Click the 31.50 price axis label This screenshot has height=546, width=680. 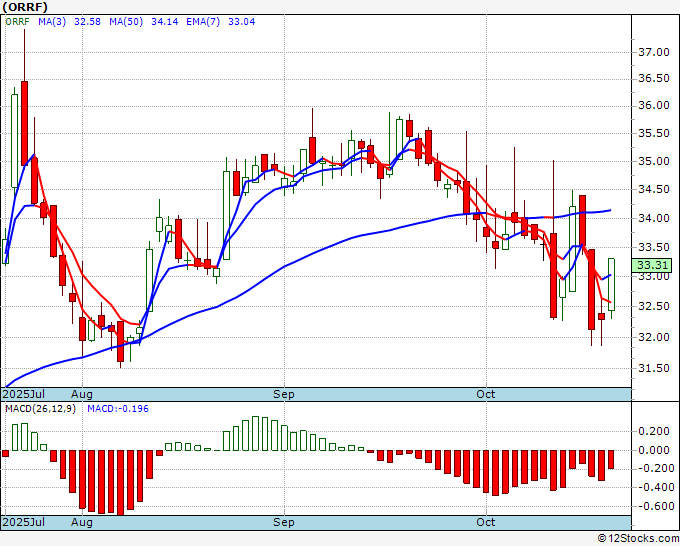pos(654,369)
